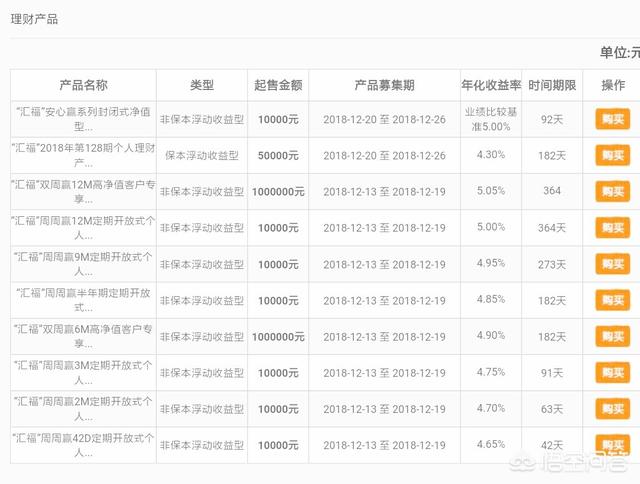
Task: Open product "汇福"周周赢3M定期开放式个人
Action: [x=83, y=373]
